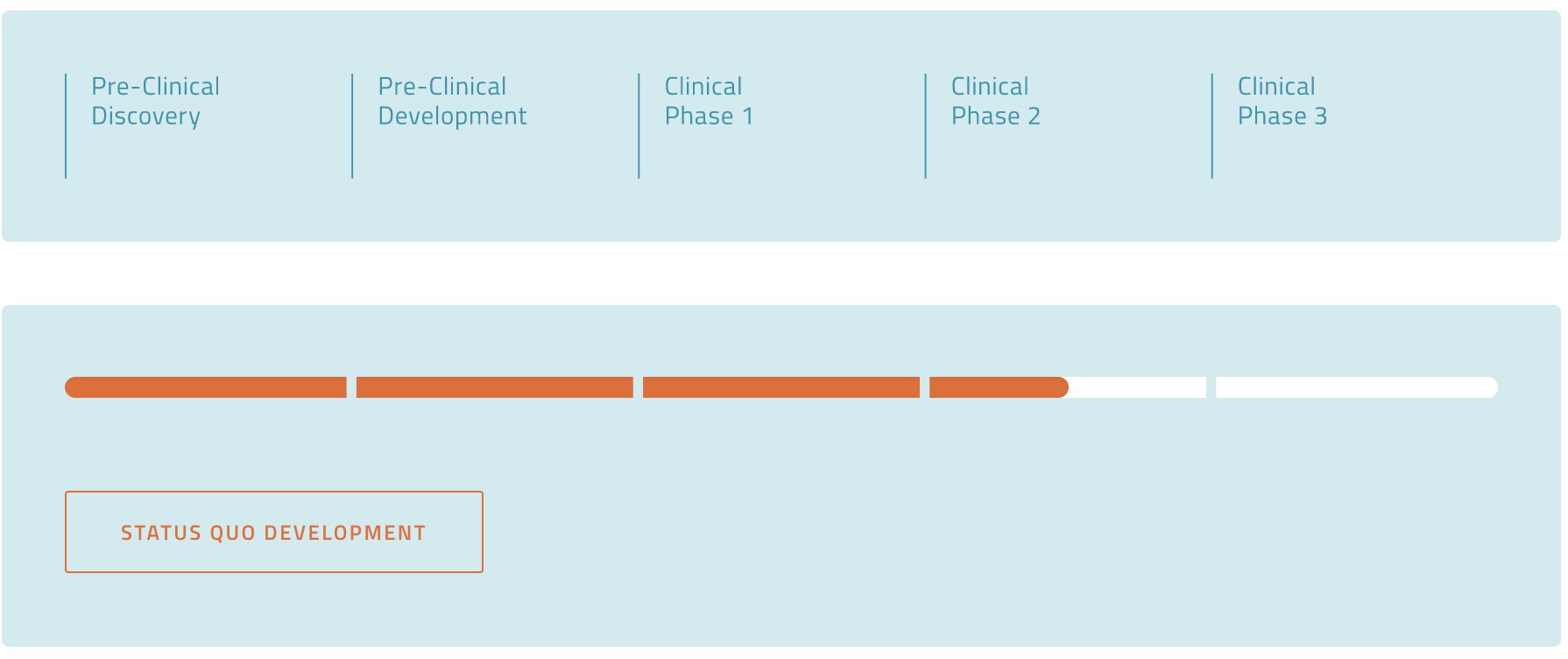Viewport: 1568px width, 659px height.
Task: Click the third orange progress bar segment
Action: click(780, 387)
